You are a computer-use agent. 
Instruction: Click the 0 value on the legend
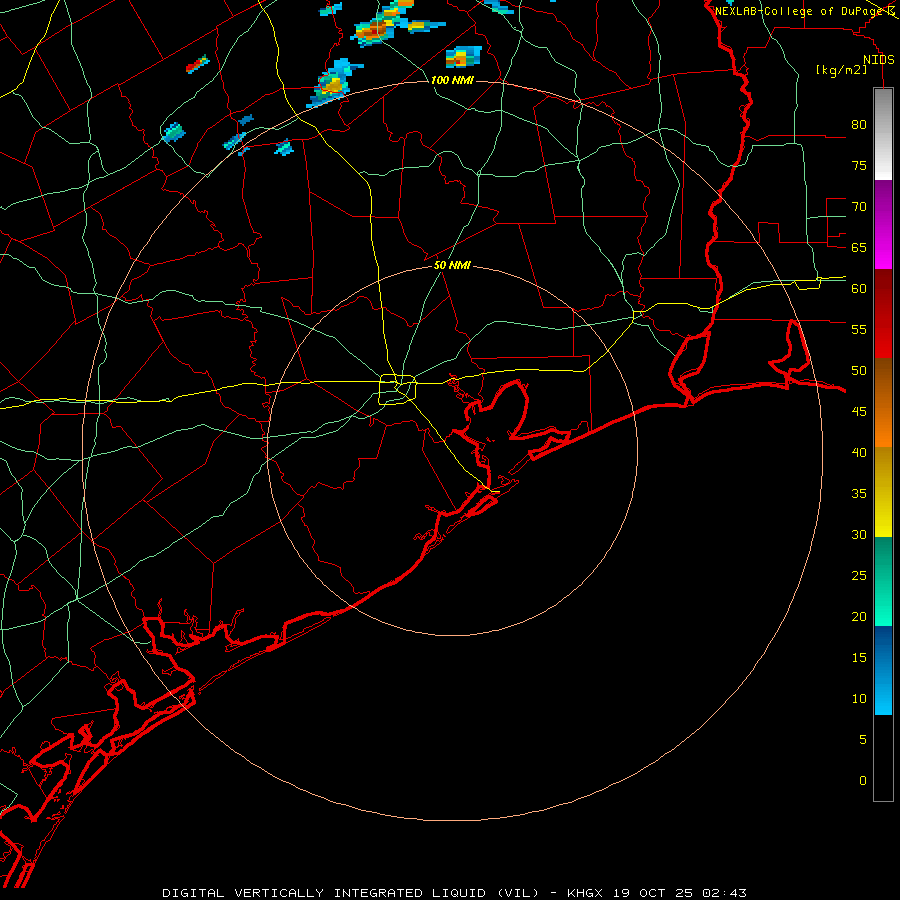tap(863, 781)
